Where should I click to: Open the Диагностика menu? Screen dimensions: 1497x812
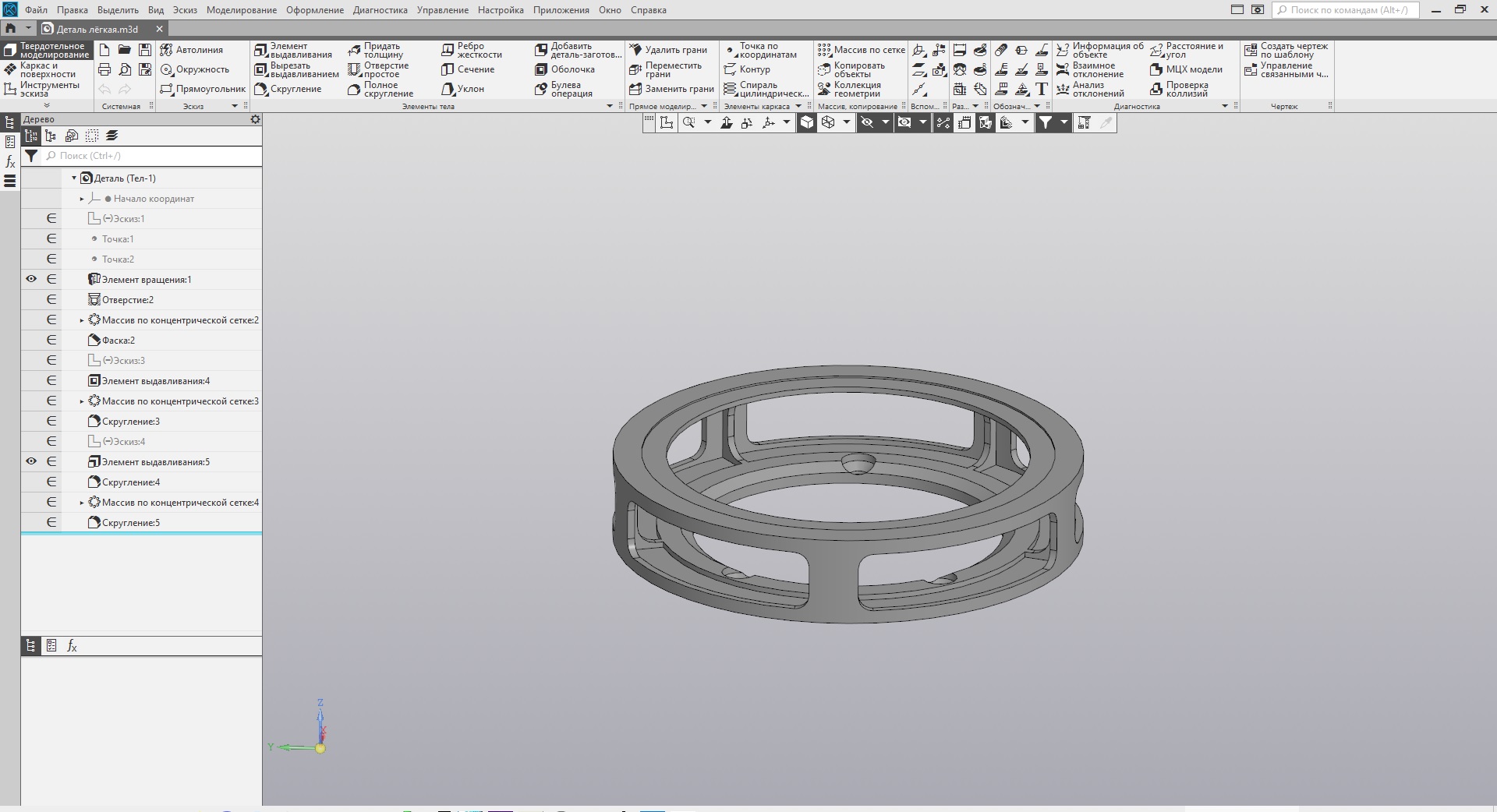[x=380, y=10]
